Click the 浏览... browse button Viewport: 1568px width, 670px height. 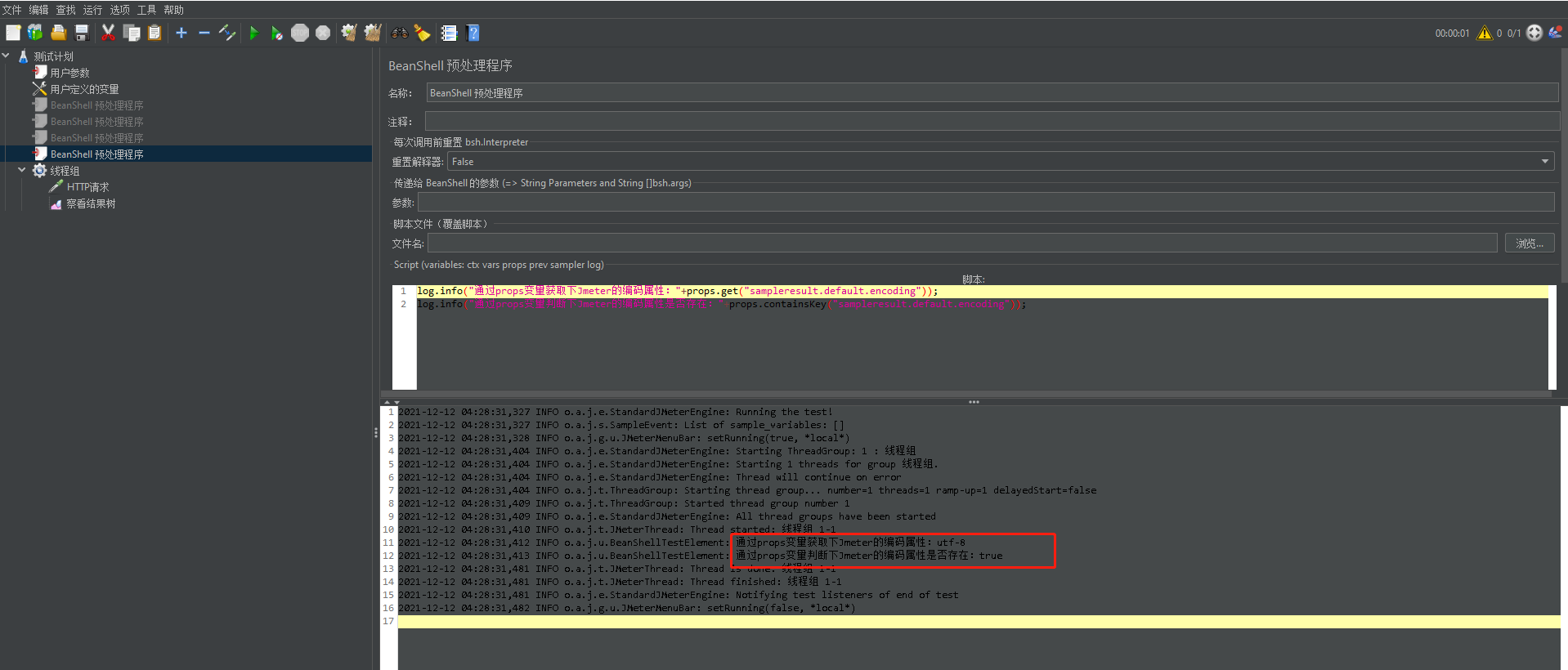point(1530,243)
